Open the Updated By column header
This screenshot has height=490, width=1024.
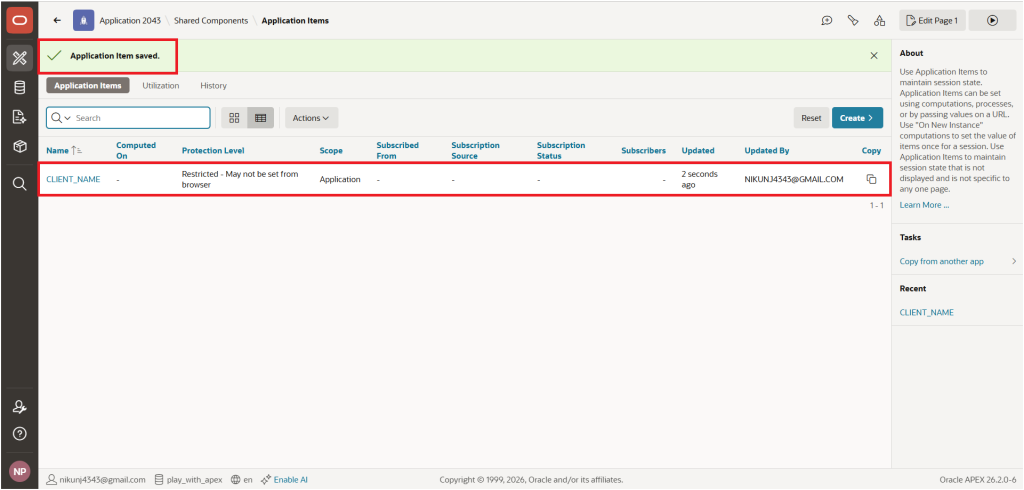(x=767, y=150)
